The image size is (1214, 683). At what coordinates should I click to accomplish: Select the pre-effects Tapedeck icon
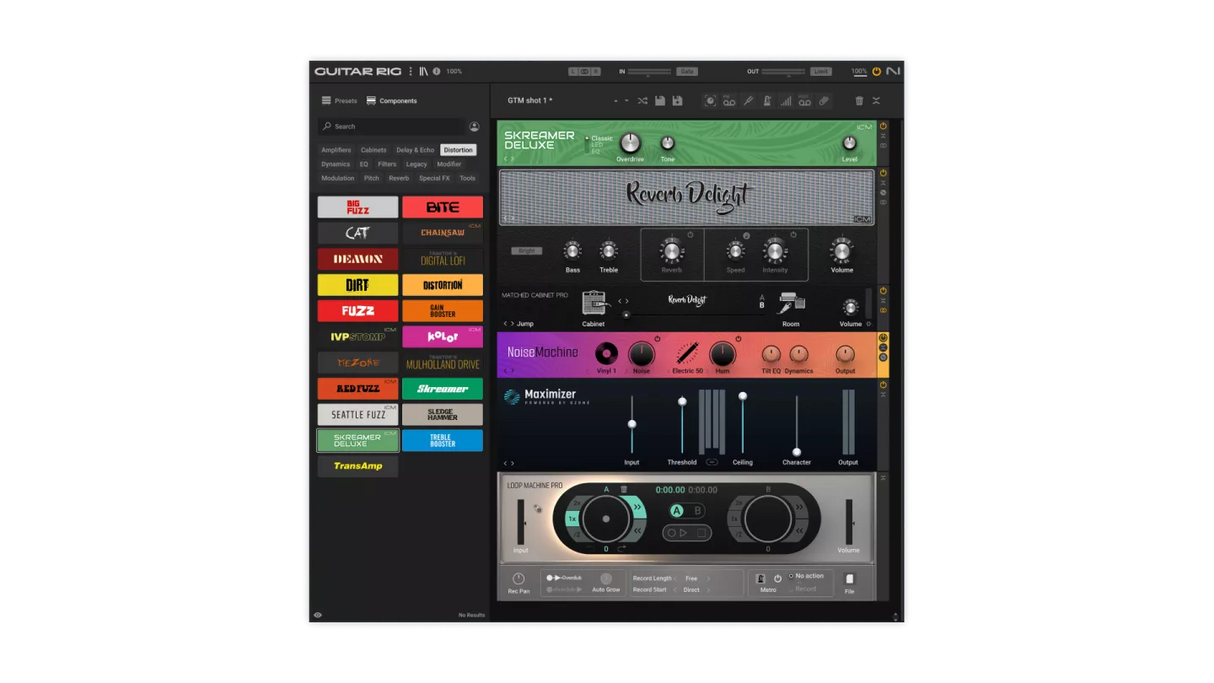730,100
